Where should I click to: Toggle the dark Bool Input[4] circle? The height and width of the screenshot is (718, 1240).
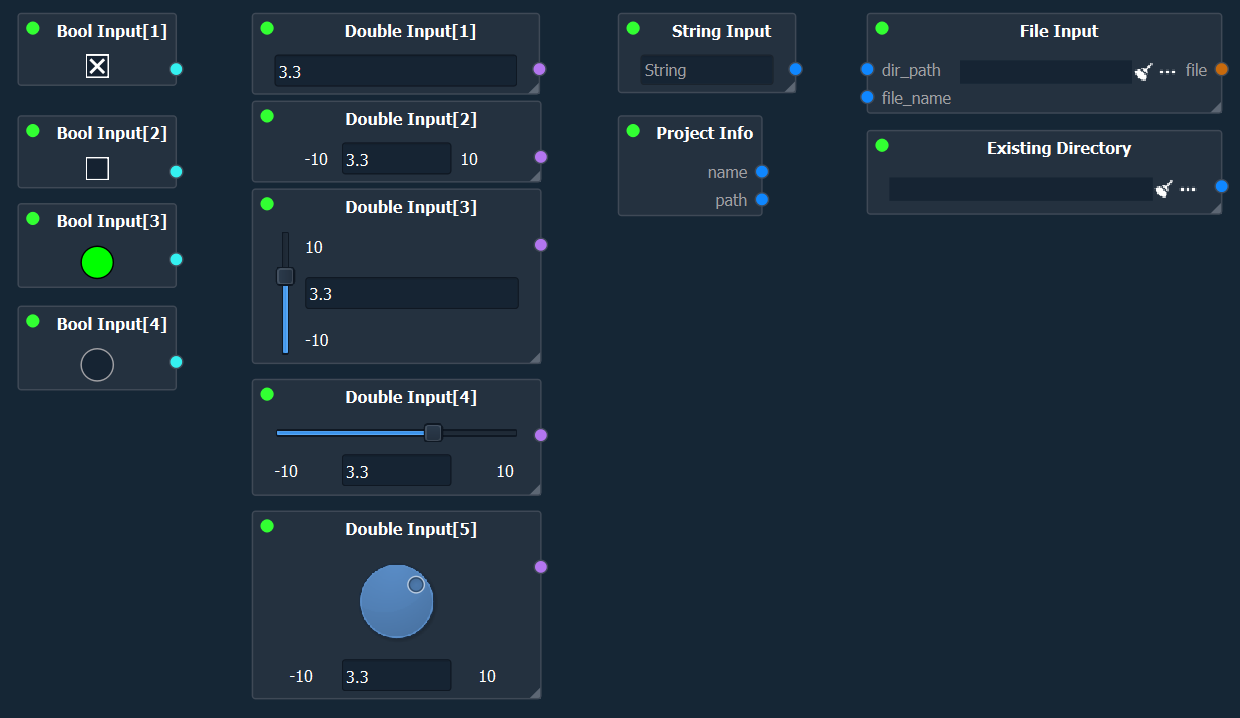coord(97,365)
